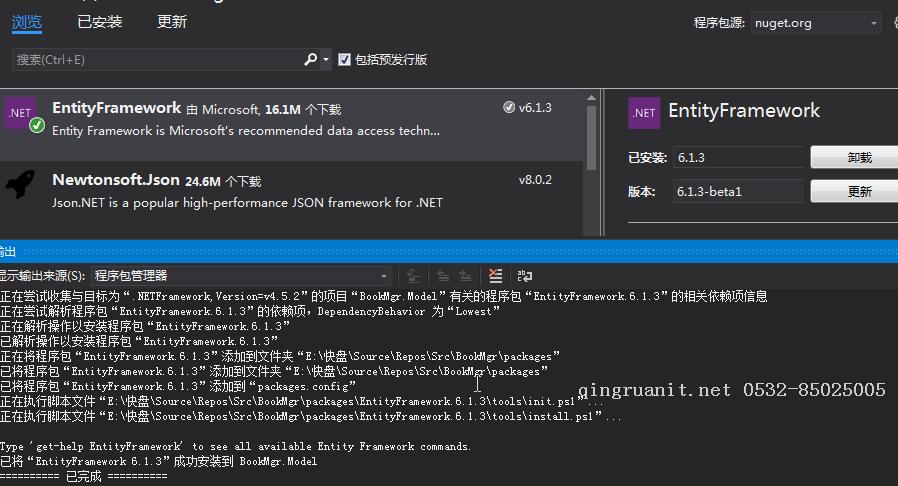Open the 程序包源 nuget.org dropdown

point(815,23)
